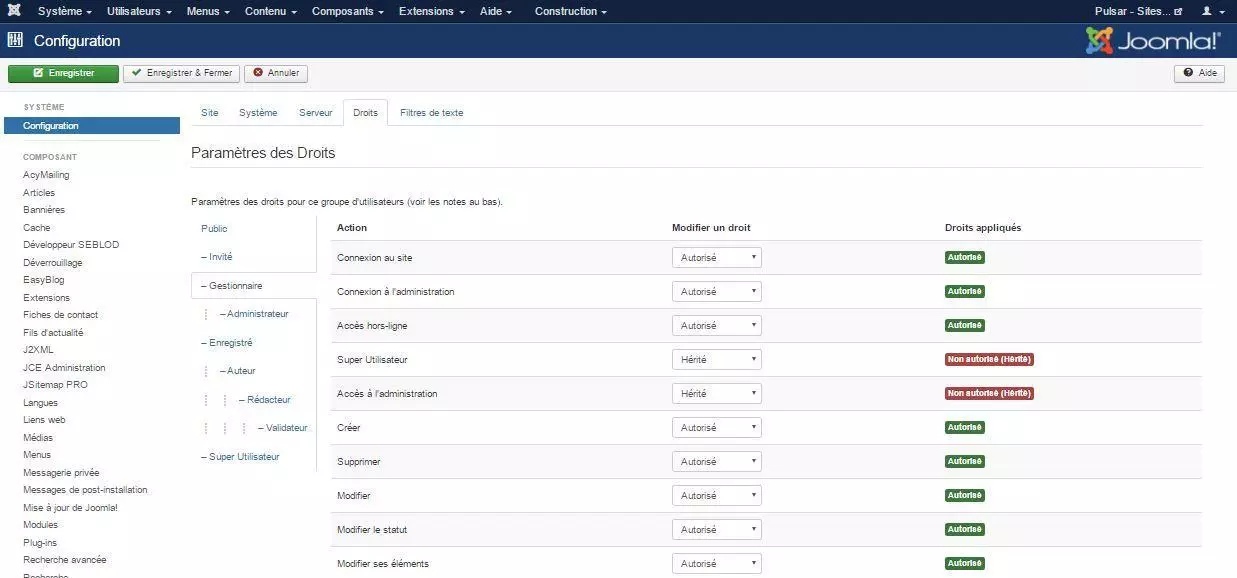Click the green Enregistrer button

(63, 73)
